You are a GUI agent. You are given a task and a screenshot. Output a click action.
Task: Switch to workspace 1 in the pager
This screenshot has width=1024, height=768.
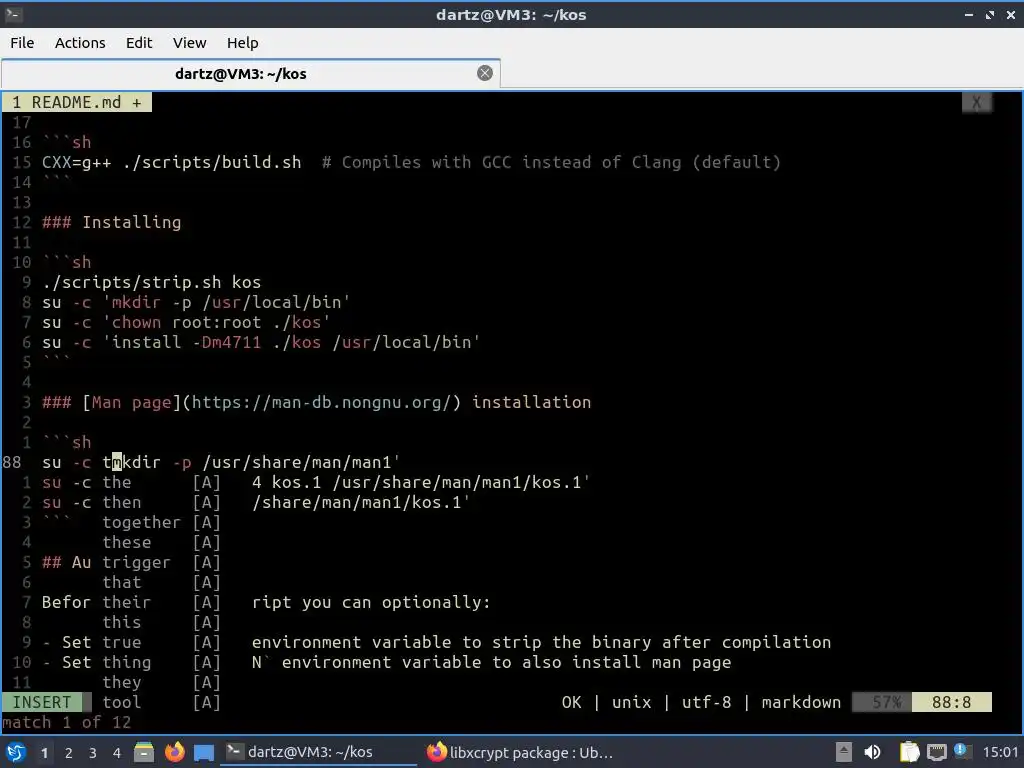coord(44,753)
